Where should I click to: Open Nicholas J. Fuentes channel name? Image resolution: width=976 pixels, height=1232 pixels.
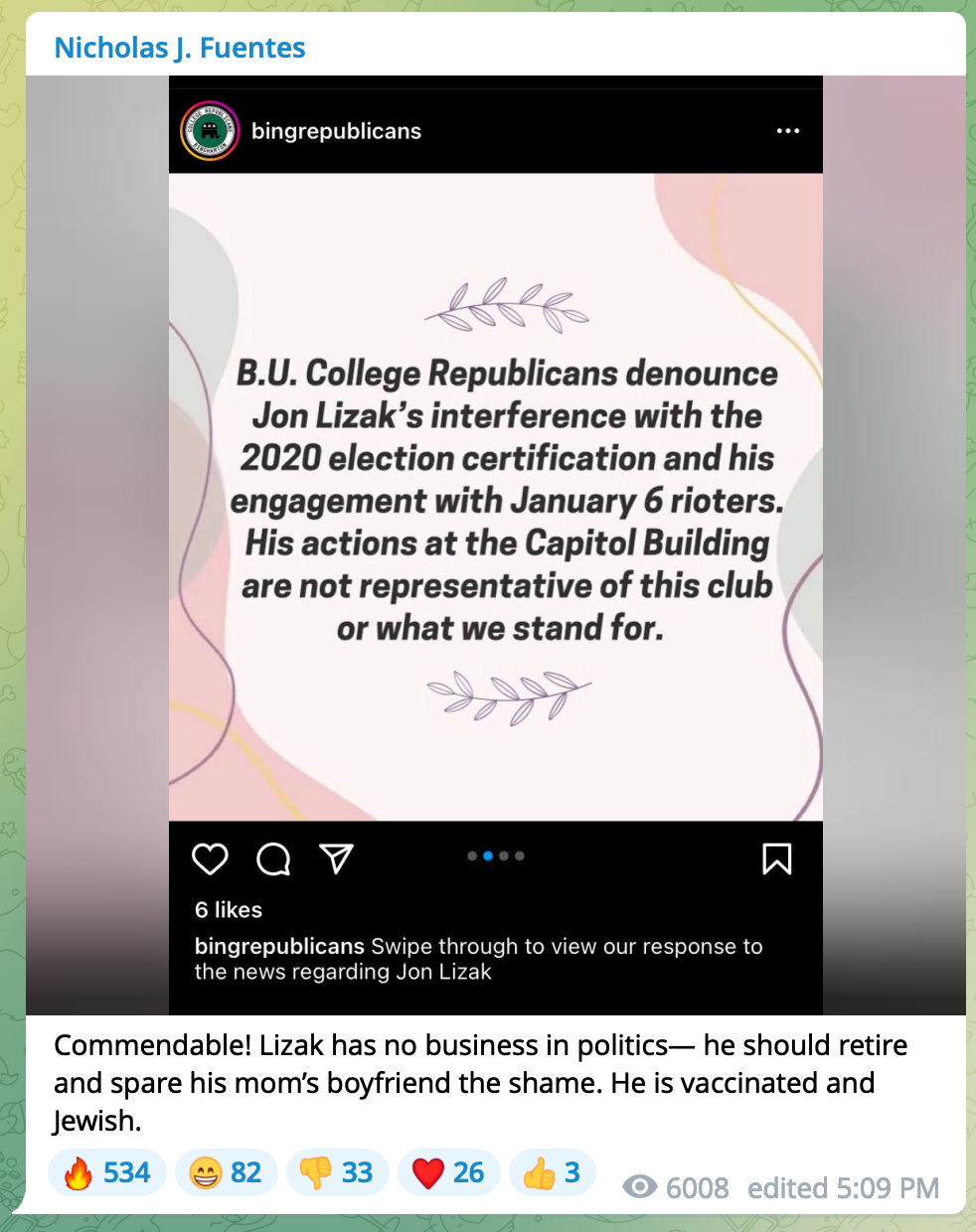tap(179, 48)
